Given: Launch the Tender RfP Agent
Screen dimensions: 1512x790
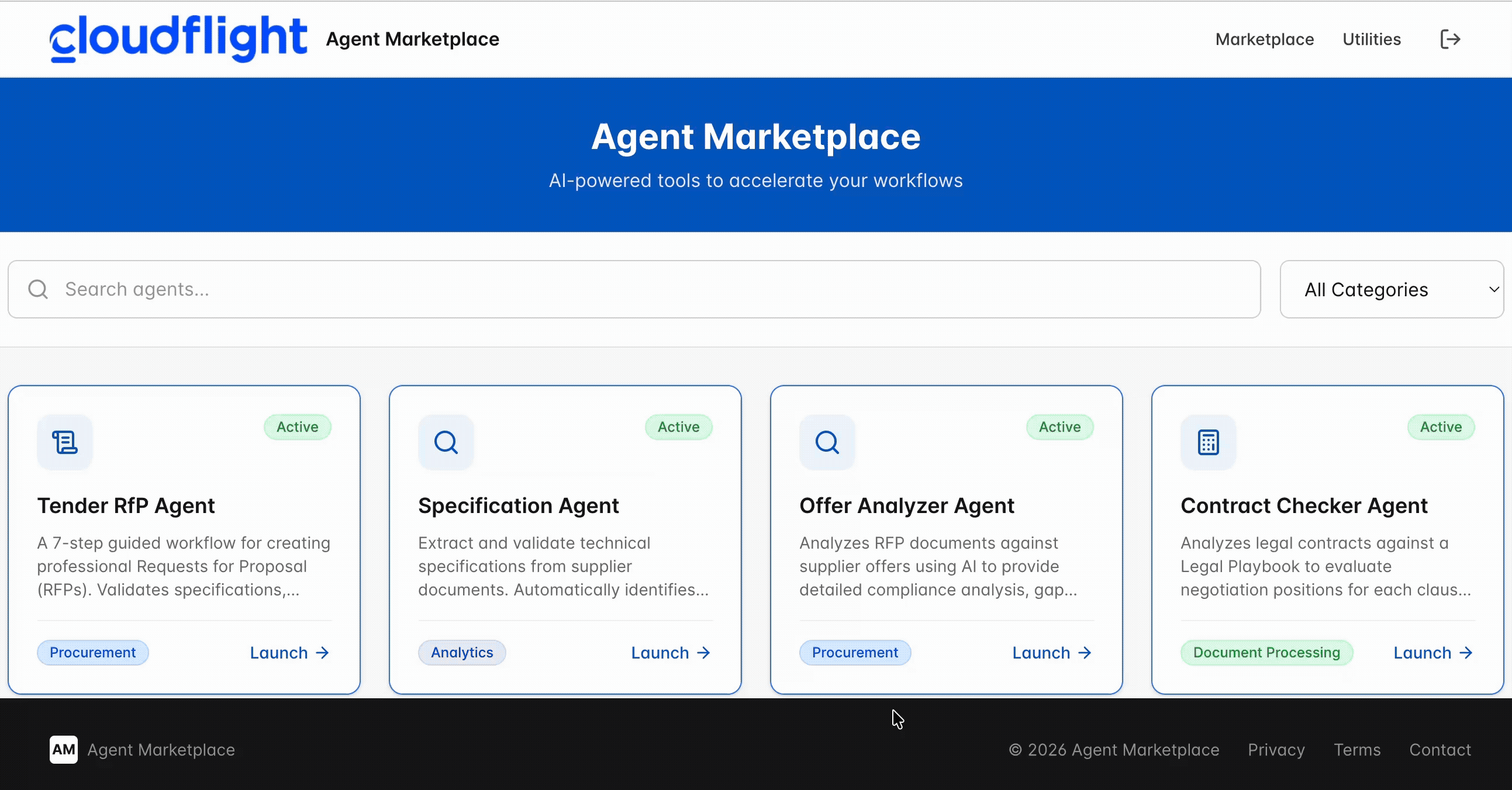Looking at the screenshot, I should tap(289, 653).
